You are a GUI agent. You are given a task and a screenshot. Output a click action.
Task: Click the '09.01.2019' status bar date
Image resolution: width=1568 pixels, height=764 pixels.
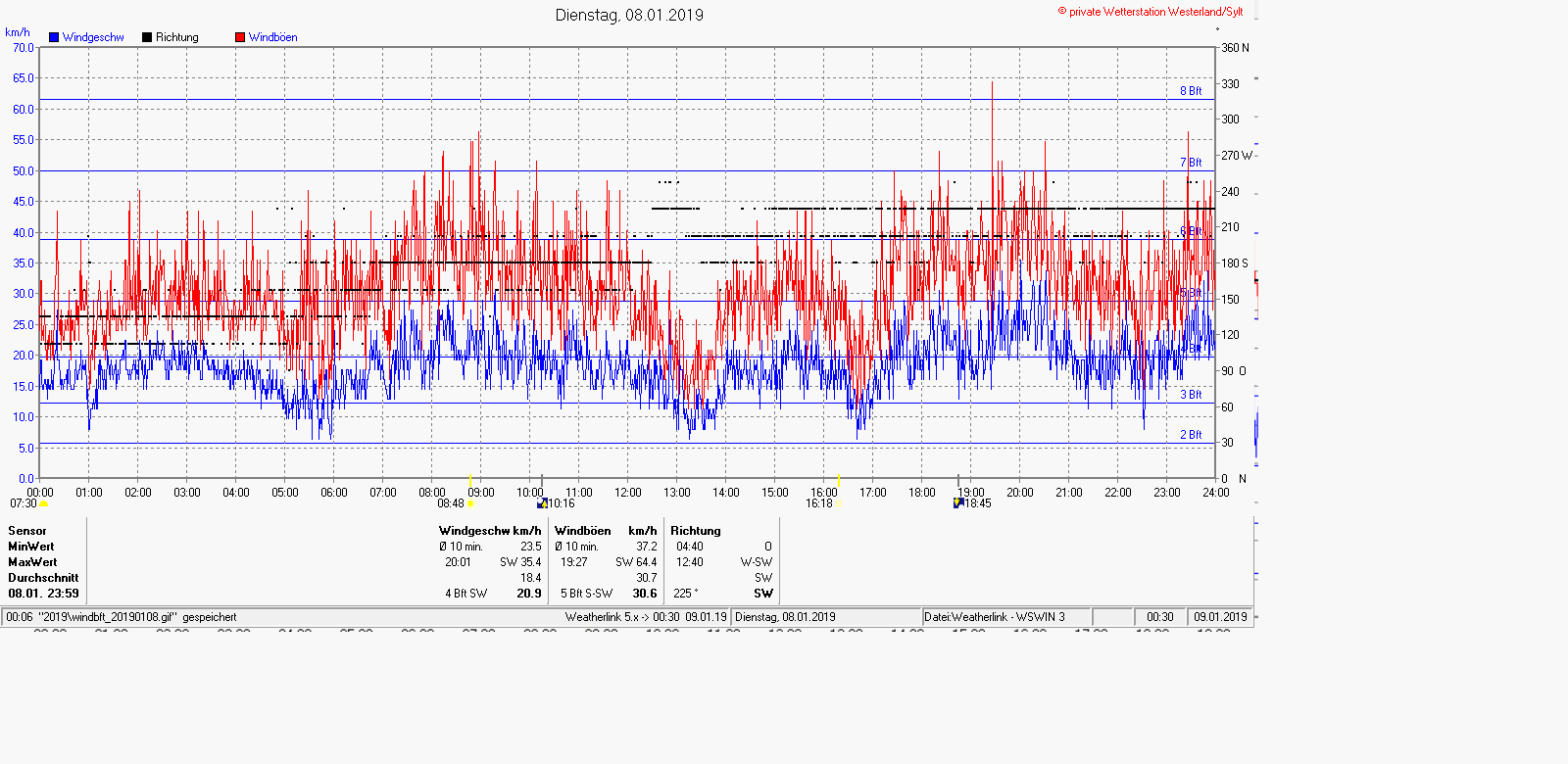[x=1220, y=617]
